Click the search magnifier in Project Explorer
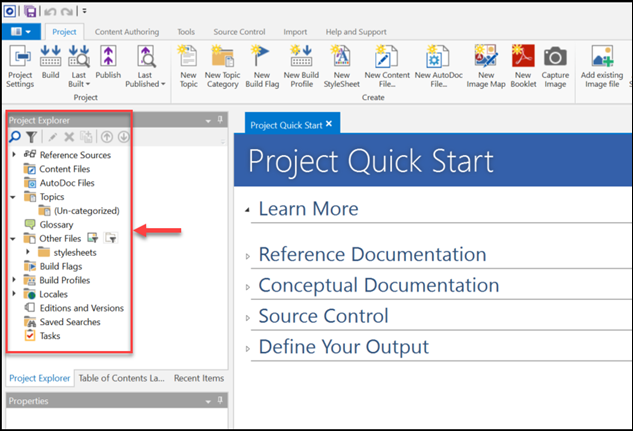 [x=15, y=137]
